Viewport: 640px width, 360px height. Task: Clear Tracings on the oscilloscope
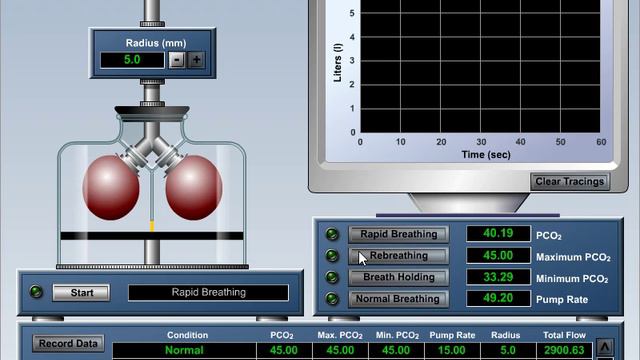(570, 182)
